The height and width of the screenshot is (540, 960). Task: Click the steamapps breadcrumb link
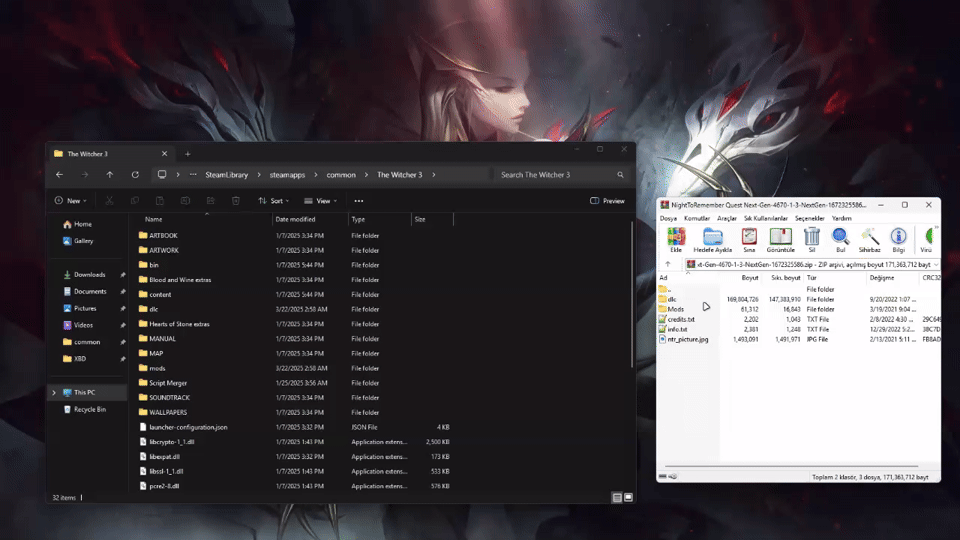tap(287, 174)
